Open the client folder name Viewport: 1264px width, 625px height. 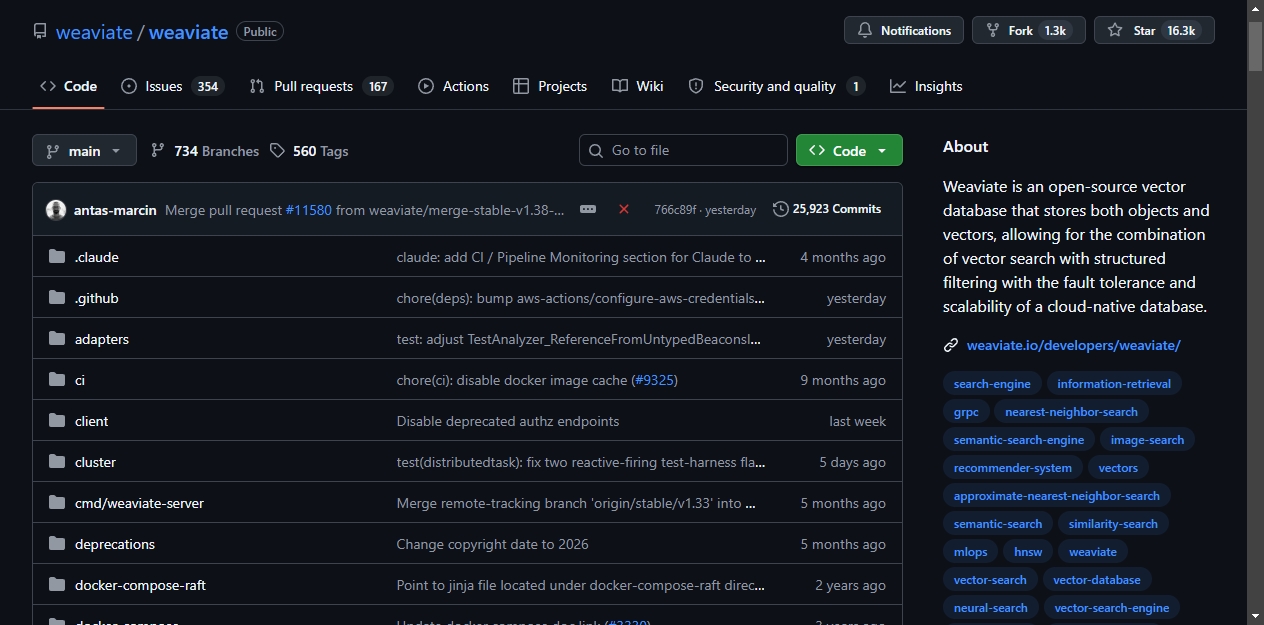(x=92, y=421)
